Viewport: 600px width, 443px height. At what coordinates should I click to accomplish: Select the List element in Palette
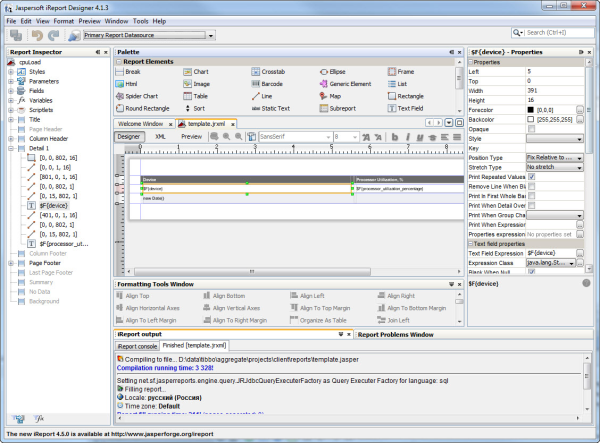pos(397,84)
